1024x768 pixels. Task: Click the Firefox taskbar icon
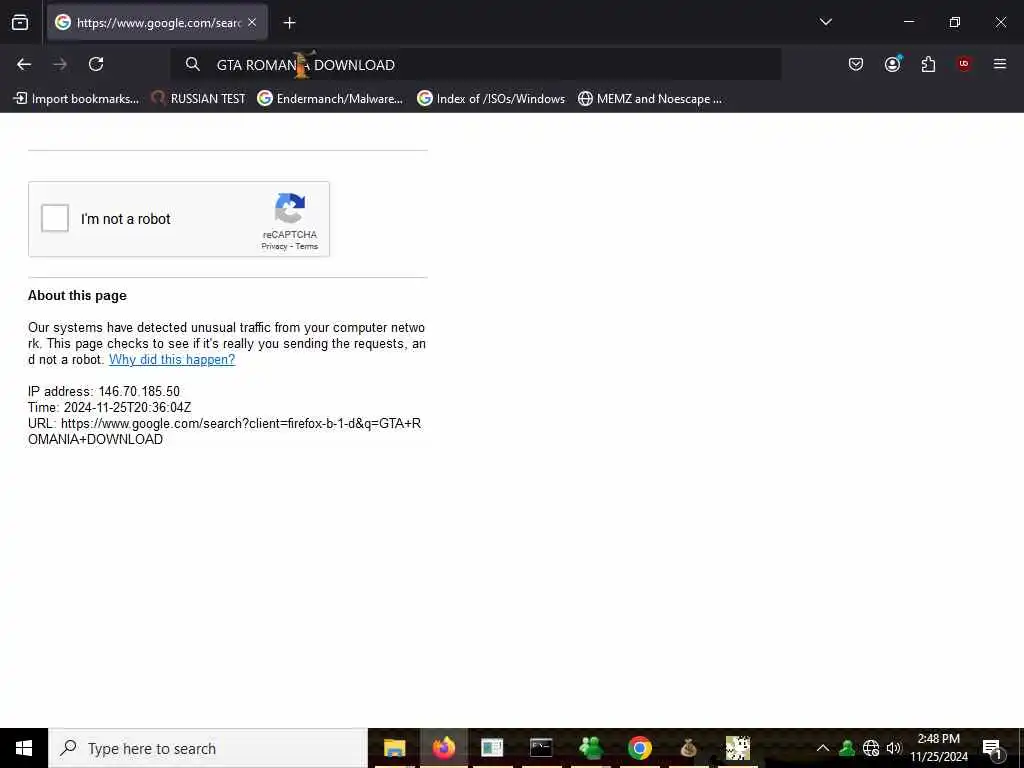[443, 748]
